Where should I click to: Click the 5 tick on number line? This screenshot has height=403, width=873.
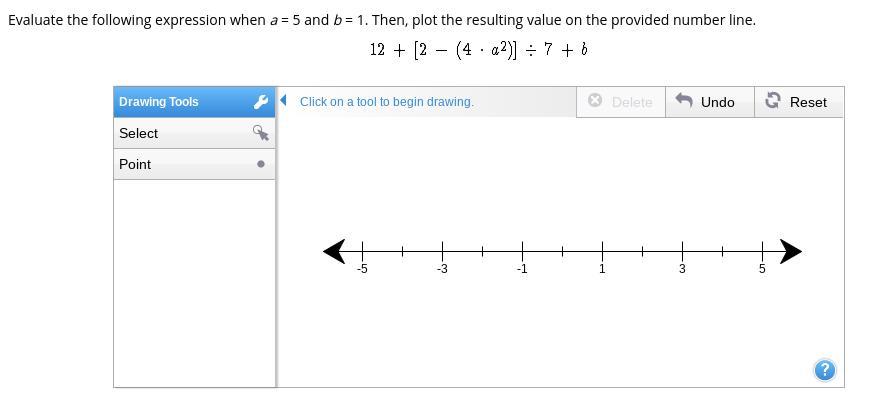(762, 251)
